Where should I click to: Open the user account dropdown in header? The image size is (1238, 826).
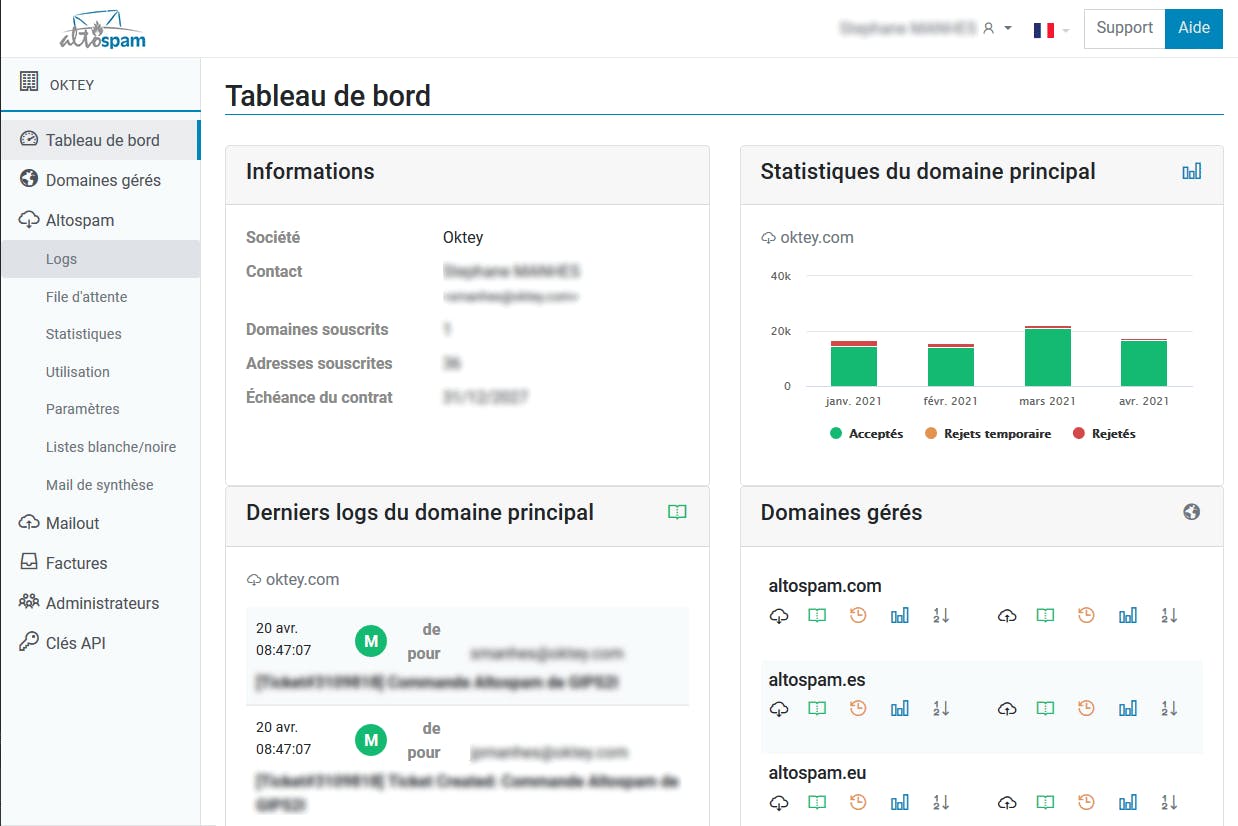tap(927, 29)
